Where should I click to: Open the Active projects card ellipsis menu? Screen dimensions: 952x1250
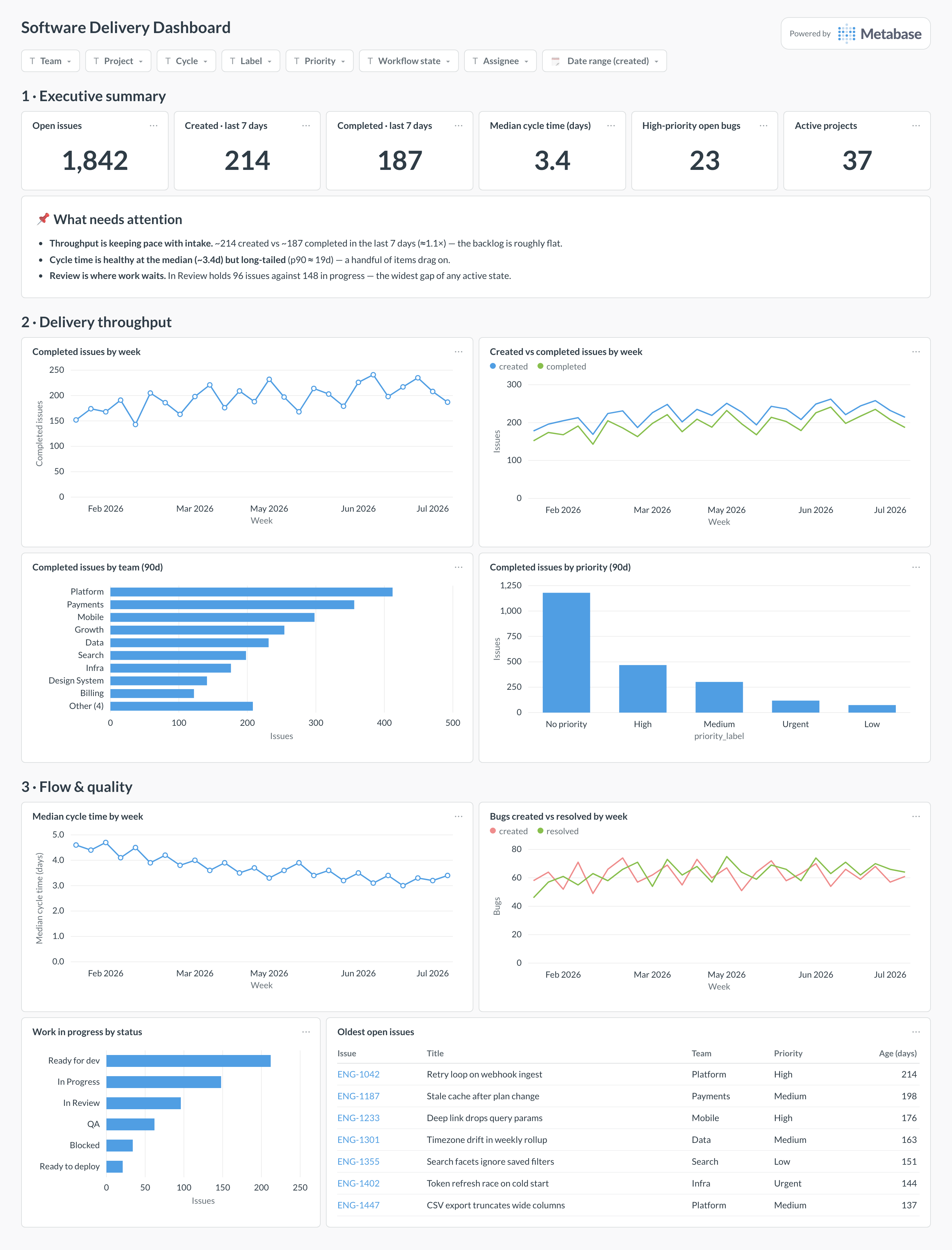(916, 126)
